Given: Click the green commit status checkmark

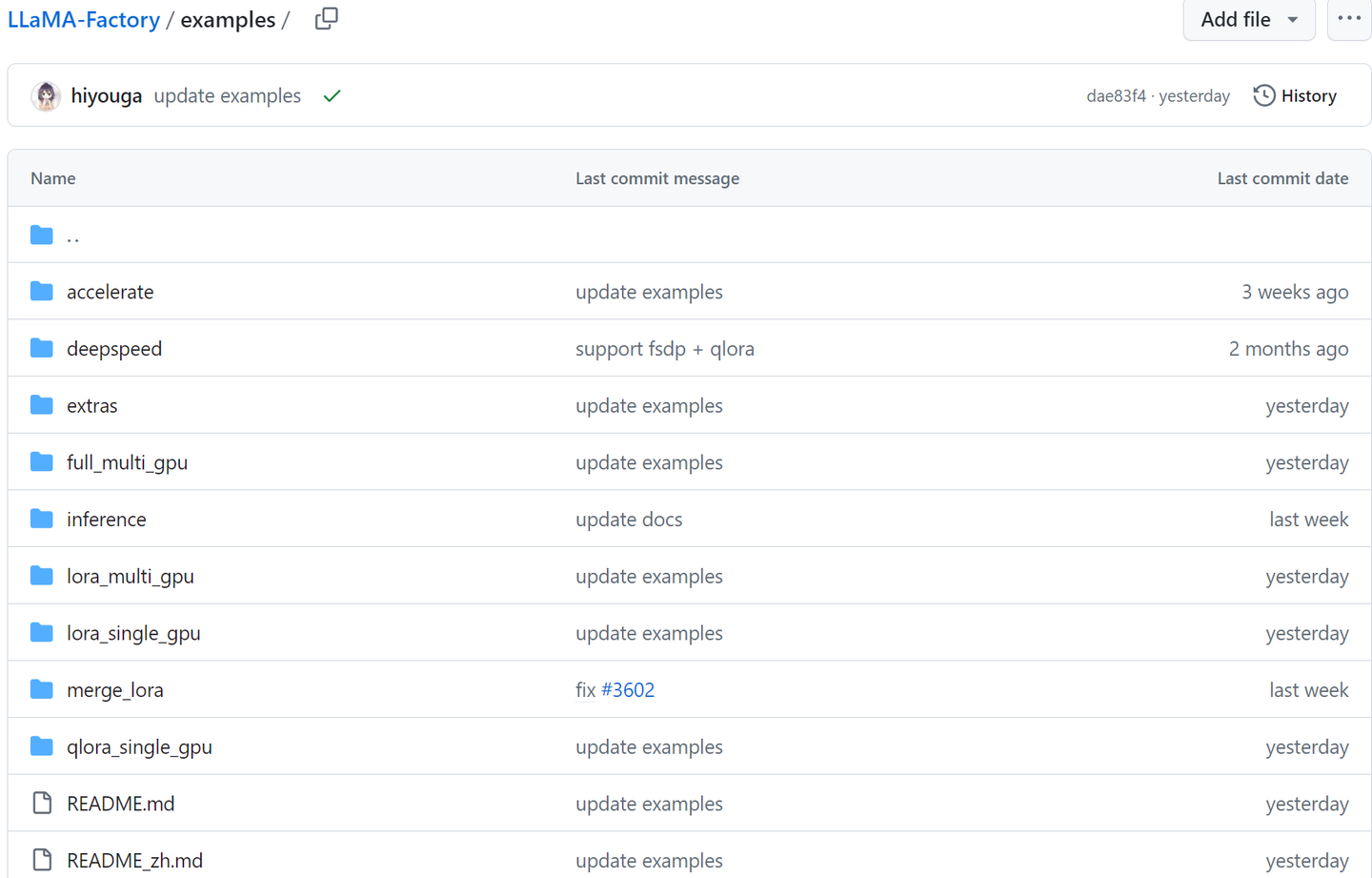Looking at the screenshot, I should click(x=332, y=96).
